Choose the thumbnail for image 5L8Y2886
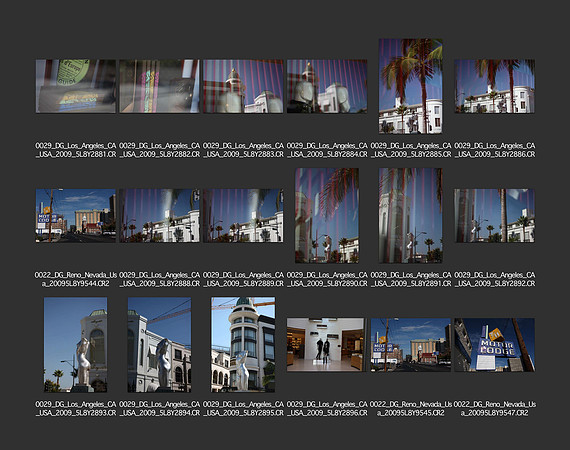The width and height of the screenshot is (570, 450). [x=495, y=86]
